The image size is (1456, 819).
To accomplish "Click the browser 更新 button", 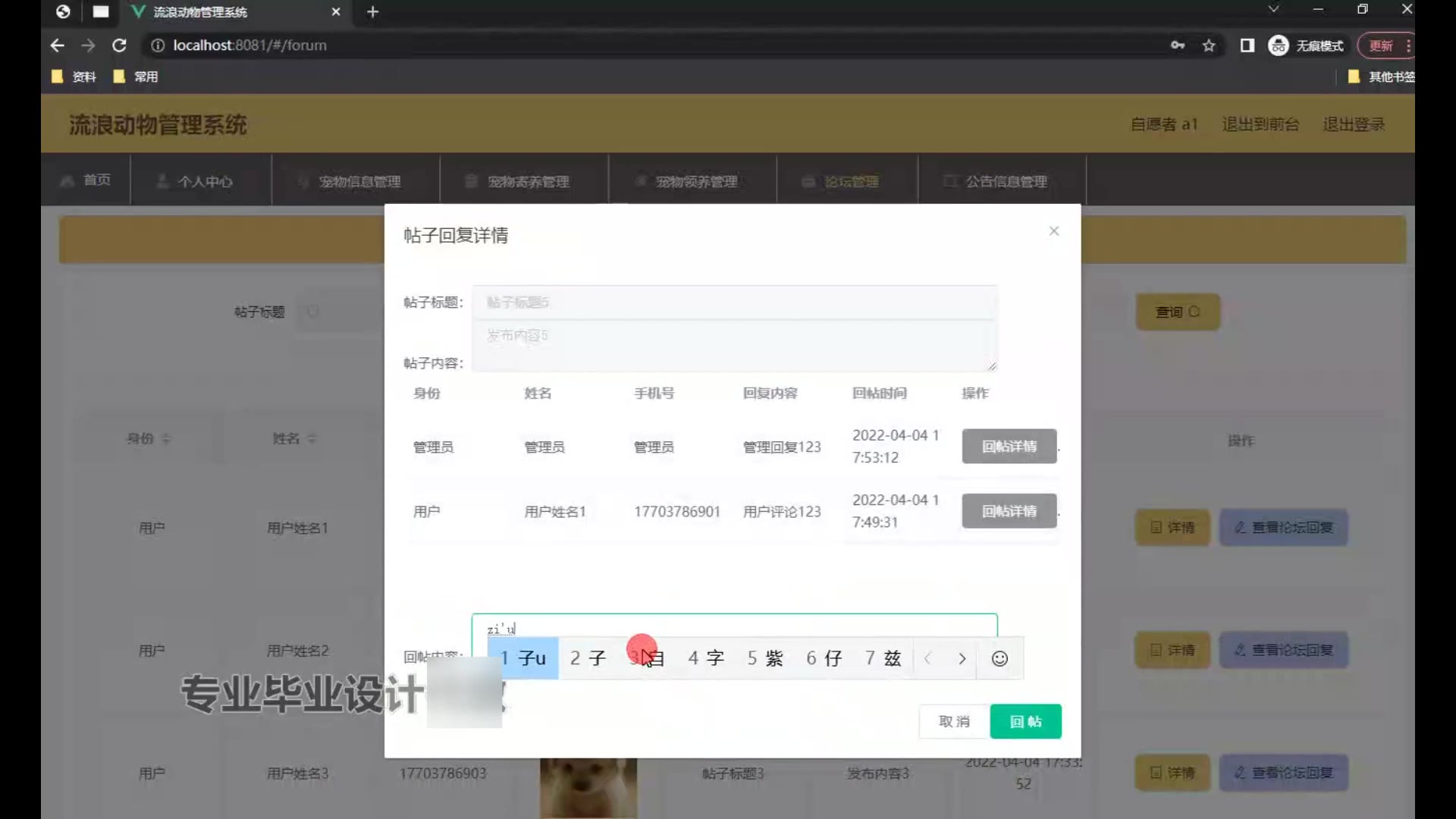I will point(1385,45).
